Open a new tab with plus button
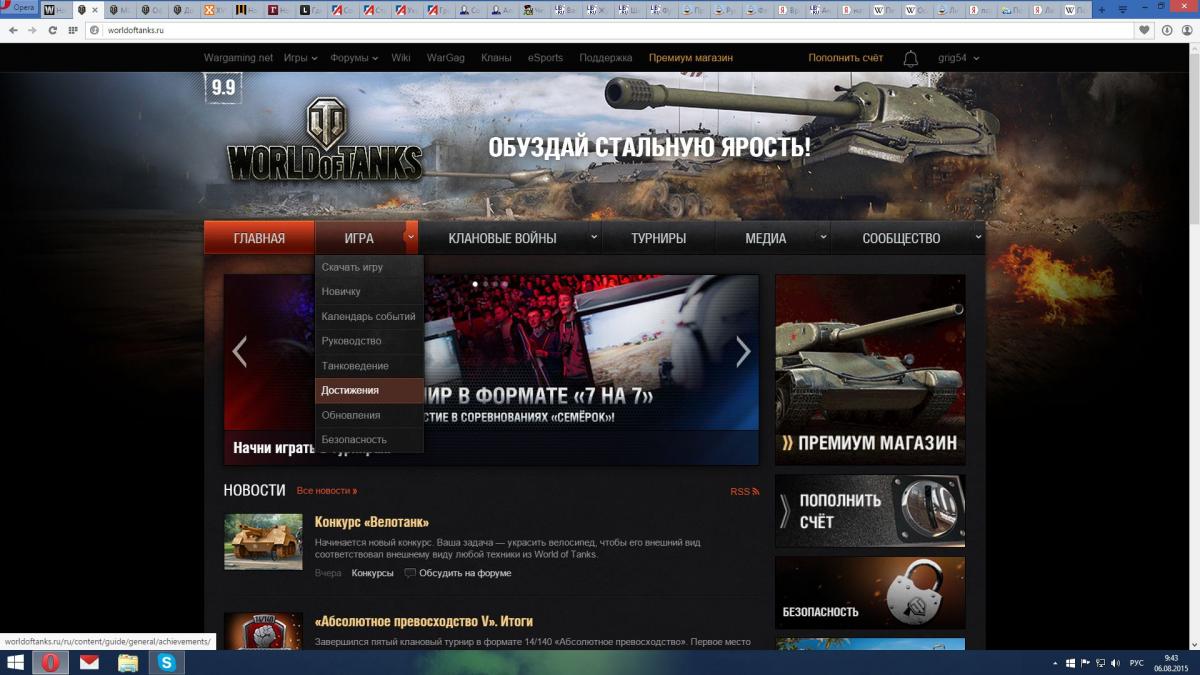The width and height of the screenshot is (1200, 675). pyautogui.click(x=1102, y=9)
